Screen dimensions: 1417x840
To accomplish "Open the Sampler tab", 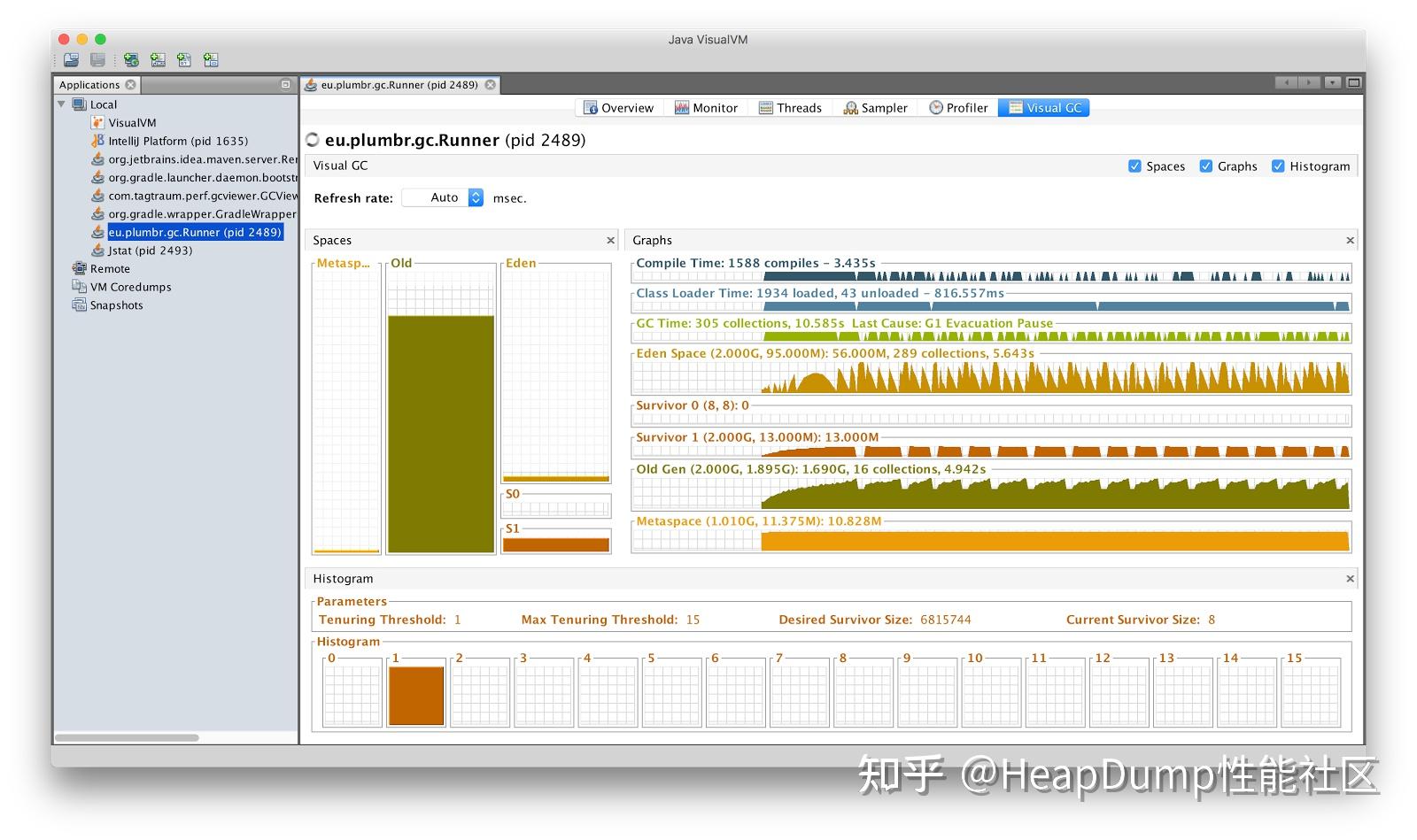I will [875, 108].
